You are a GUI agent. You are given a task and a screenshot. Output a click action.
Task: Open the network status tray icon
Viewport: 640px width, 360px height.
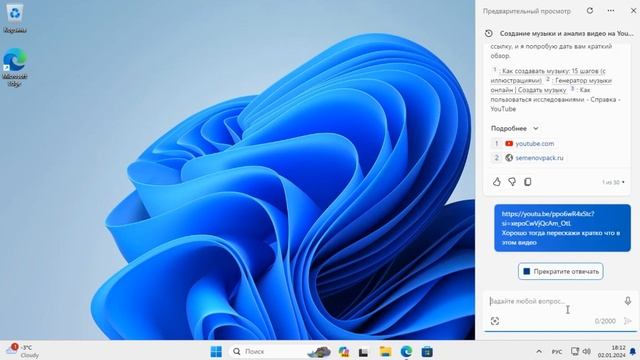tap(574, 351)
